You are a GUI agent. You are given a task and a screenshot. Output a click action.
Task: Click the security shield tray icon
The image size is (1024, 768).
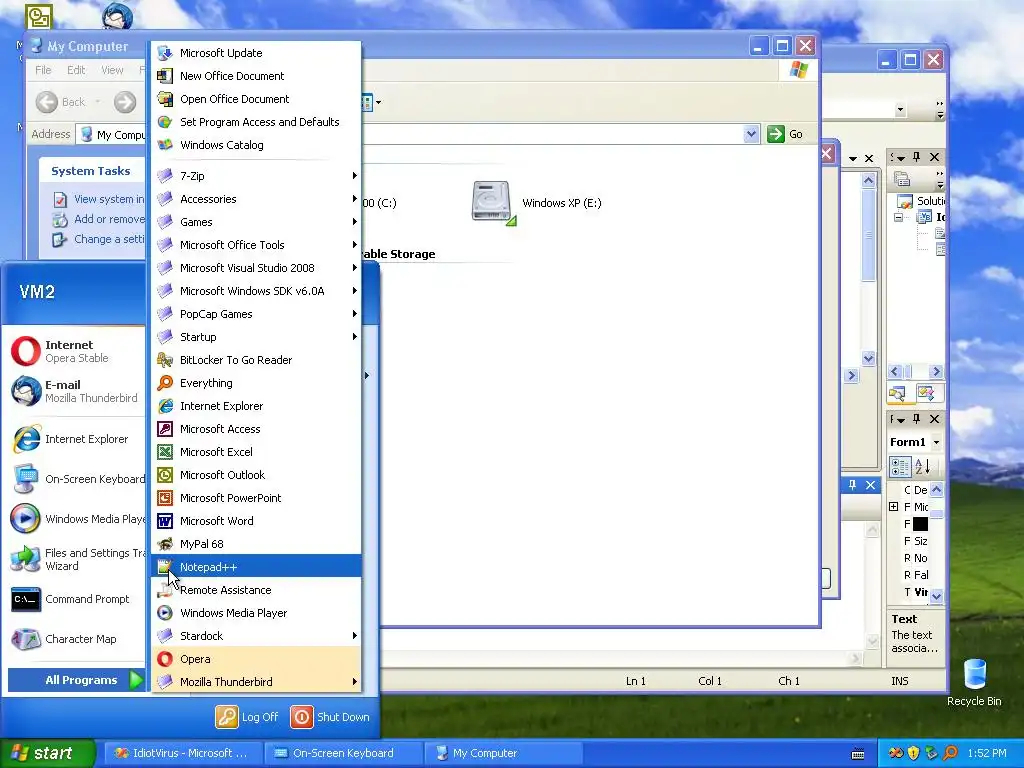(x=914, y=753)
